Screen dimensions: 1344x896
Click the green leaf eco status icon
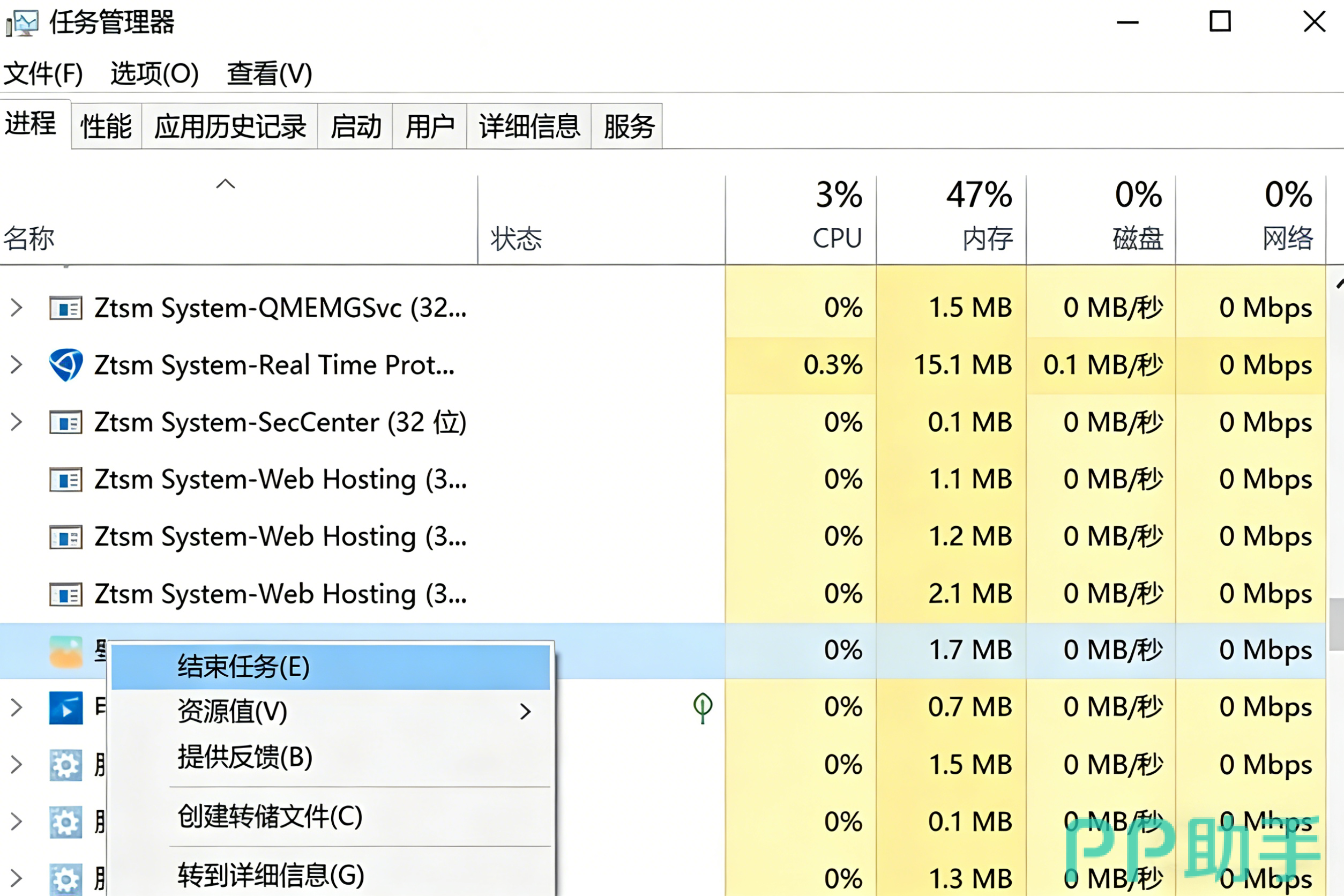tap(703, 707)
